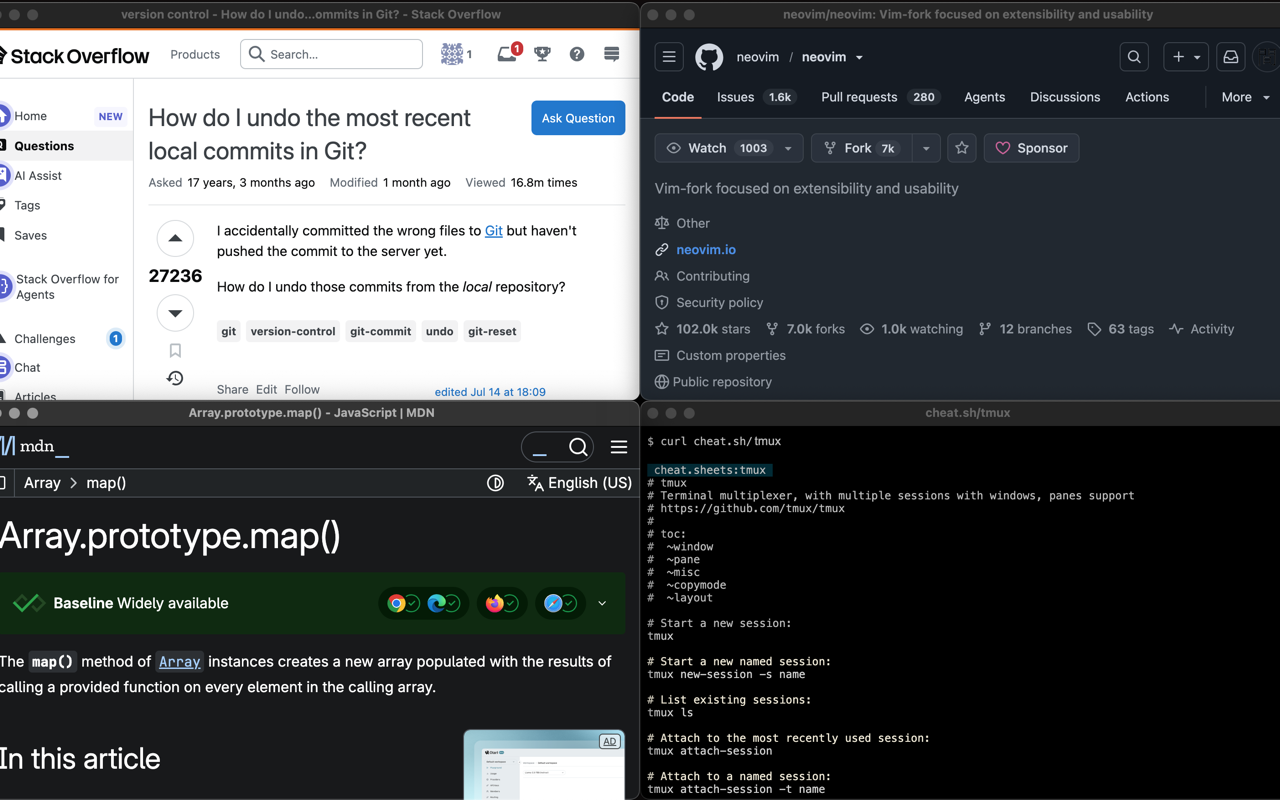1280x800 pixels.
Task: Open the 63 tags link
Action: 1120,329
